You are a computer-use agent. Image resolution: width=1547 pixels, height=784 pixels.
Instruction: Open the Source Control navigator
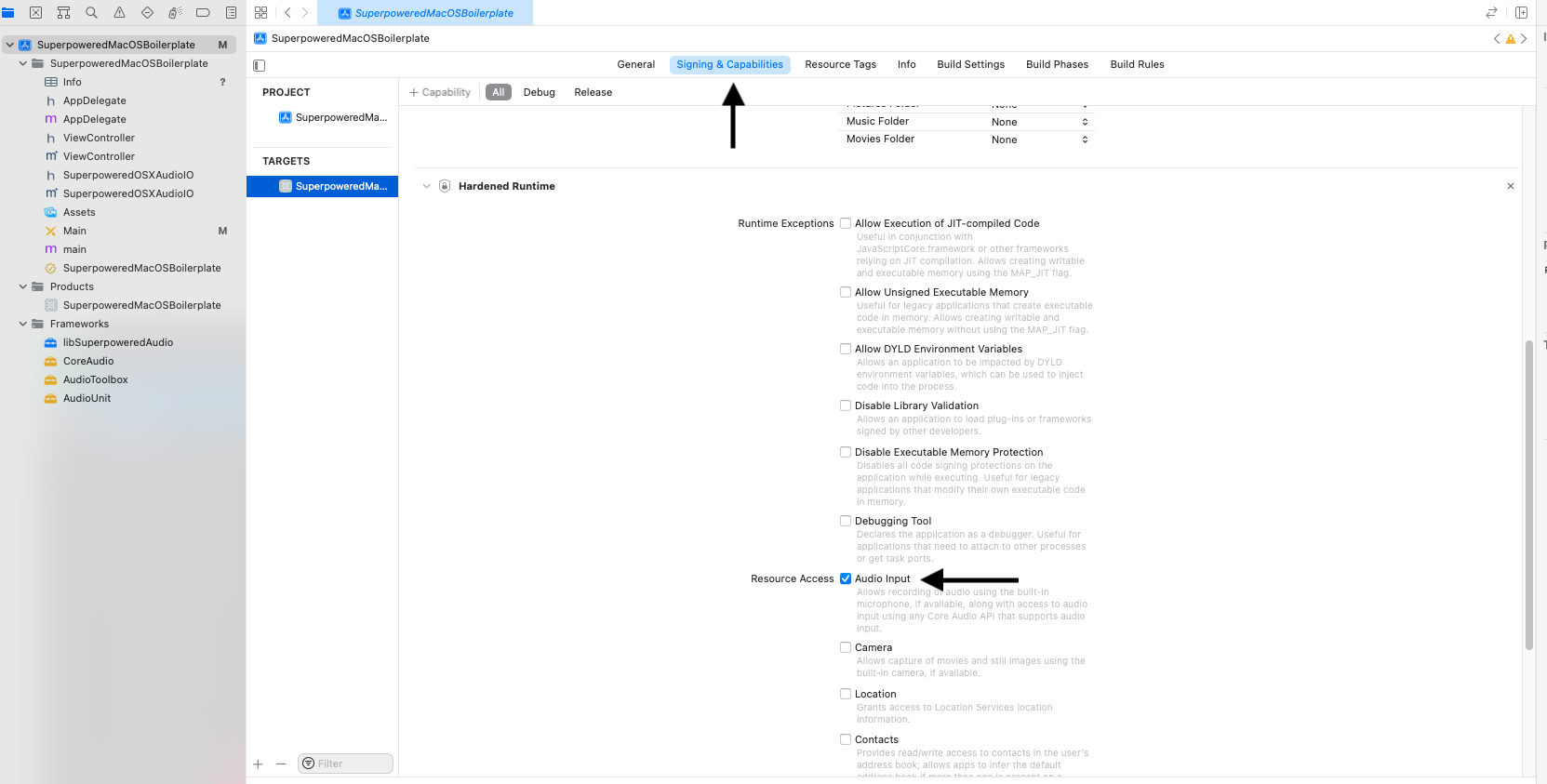point(35,13)
